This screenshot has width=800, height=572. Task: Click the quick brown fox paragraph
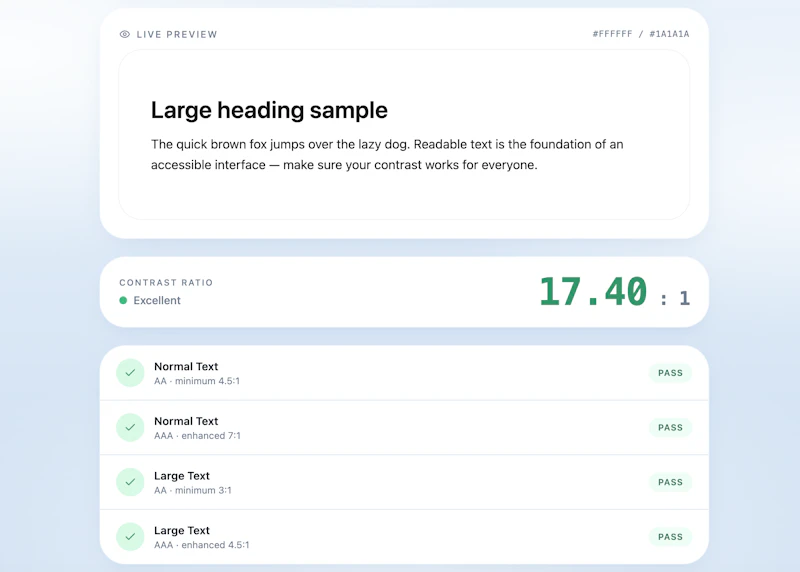pyautogui.click(x=387, y=155)
